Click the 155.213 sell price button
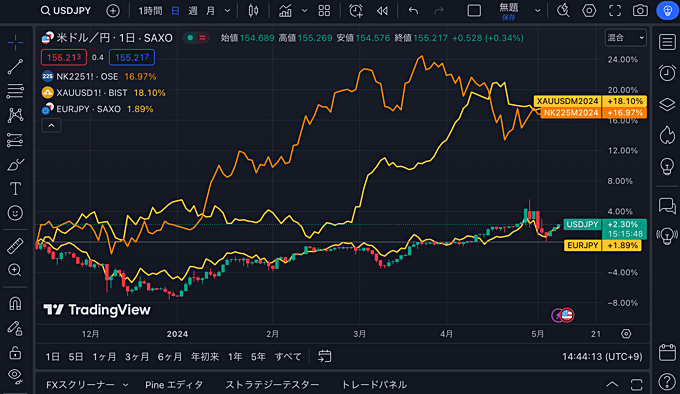 [64, 57]
